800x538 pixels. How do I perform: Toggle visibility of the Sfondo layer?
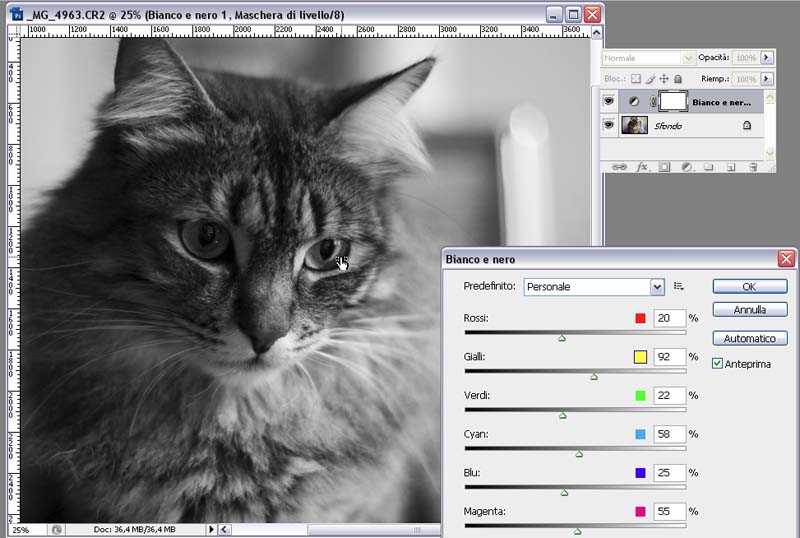pyautogui.click(x=608, y=125)
